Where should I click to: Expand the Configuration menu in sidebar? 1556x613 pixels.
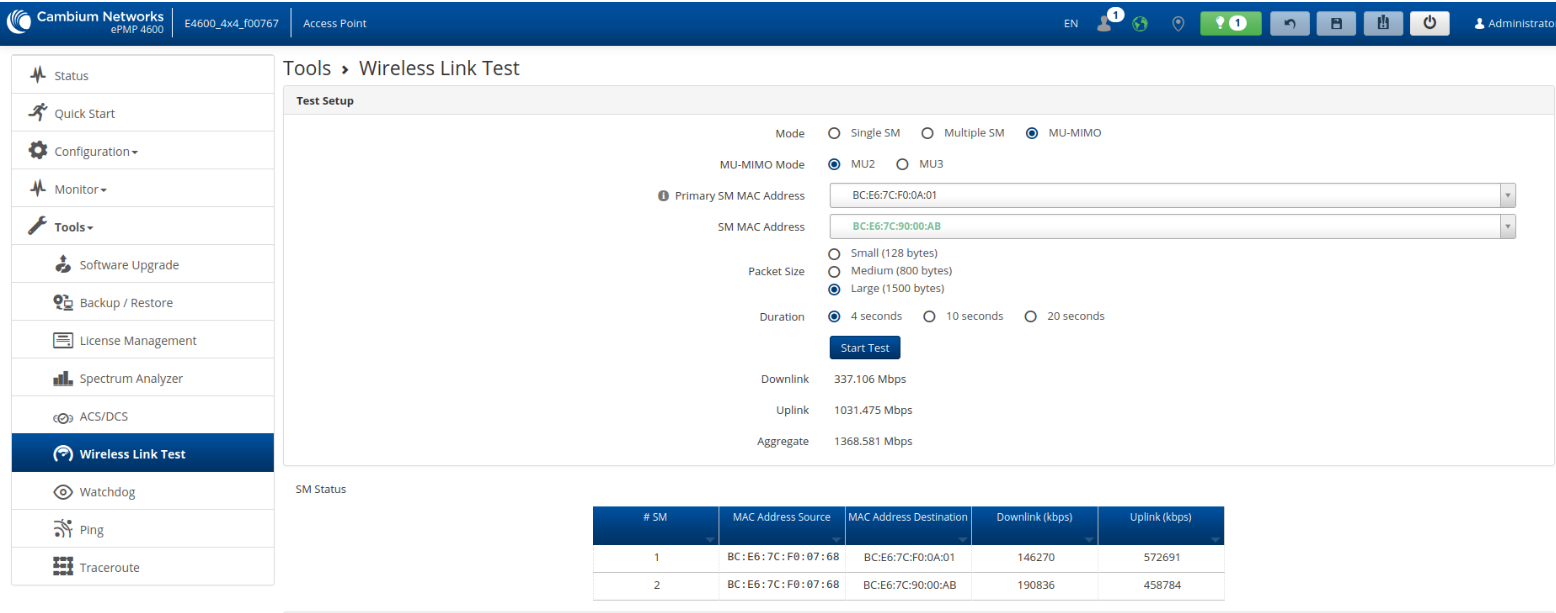coord(96,151)
